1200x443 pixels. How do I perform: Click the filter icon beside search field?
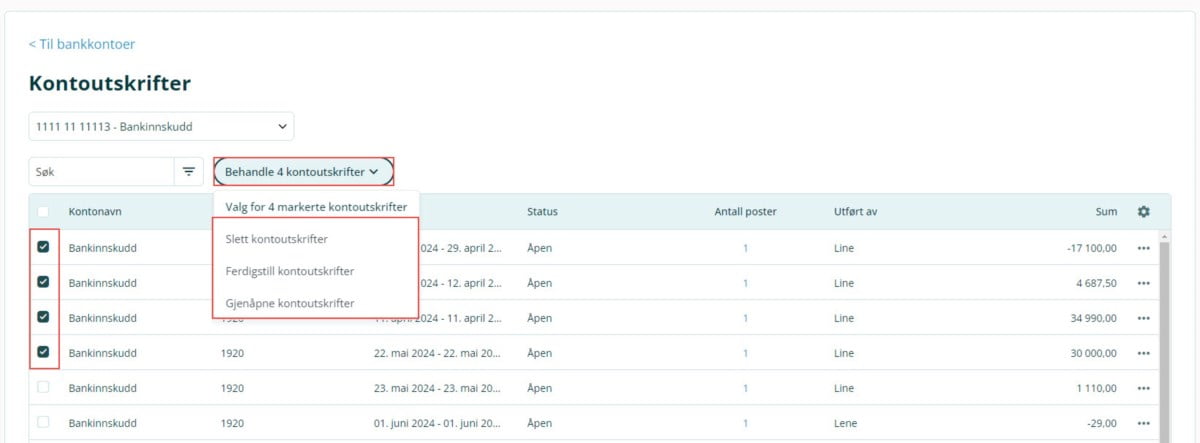188,172
